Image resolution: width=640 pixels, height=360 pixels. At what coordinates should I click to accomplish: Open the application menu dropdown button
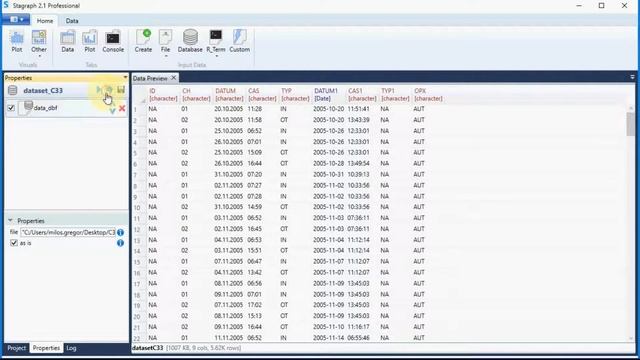[16, 19]
